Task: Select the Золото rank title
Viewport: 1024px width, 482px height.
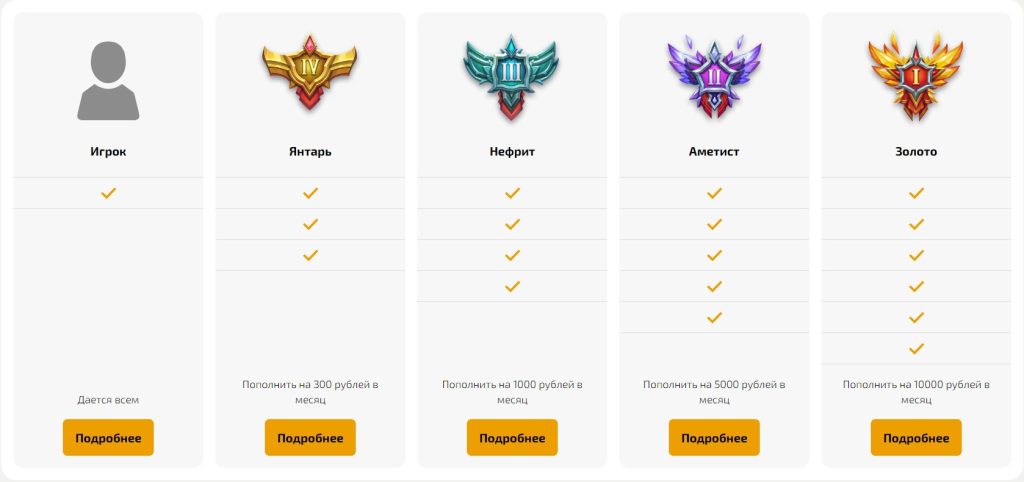Action: click(916, 152)
